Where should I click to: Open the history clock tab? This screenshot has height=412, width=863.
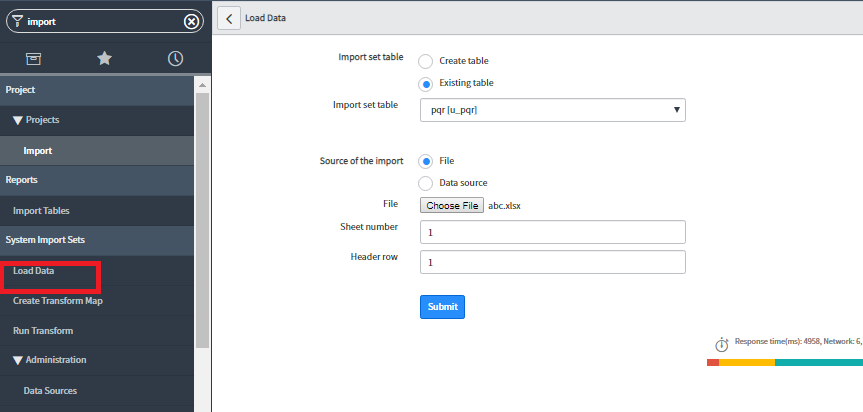(175, 59)
